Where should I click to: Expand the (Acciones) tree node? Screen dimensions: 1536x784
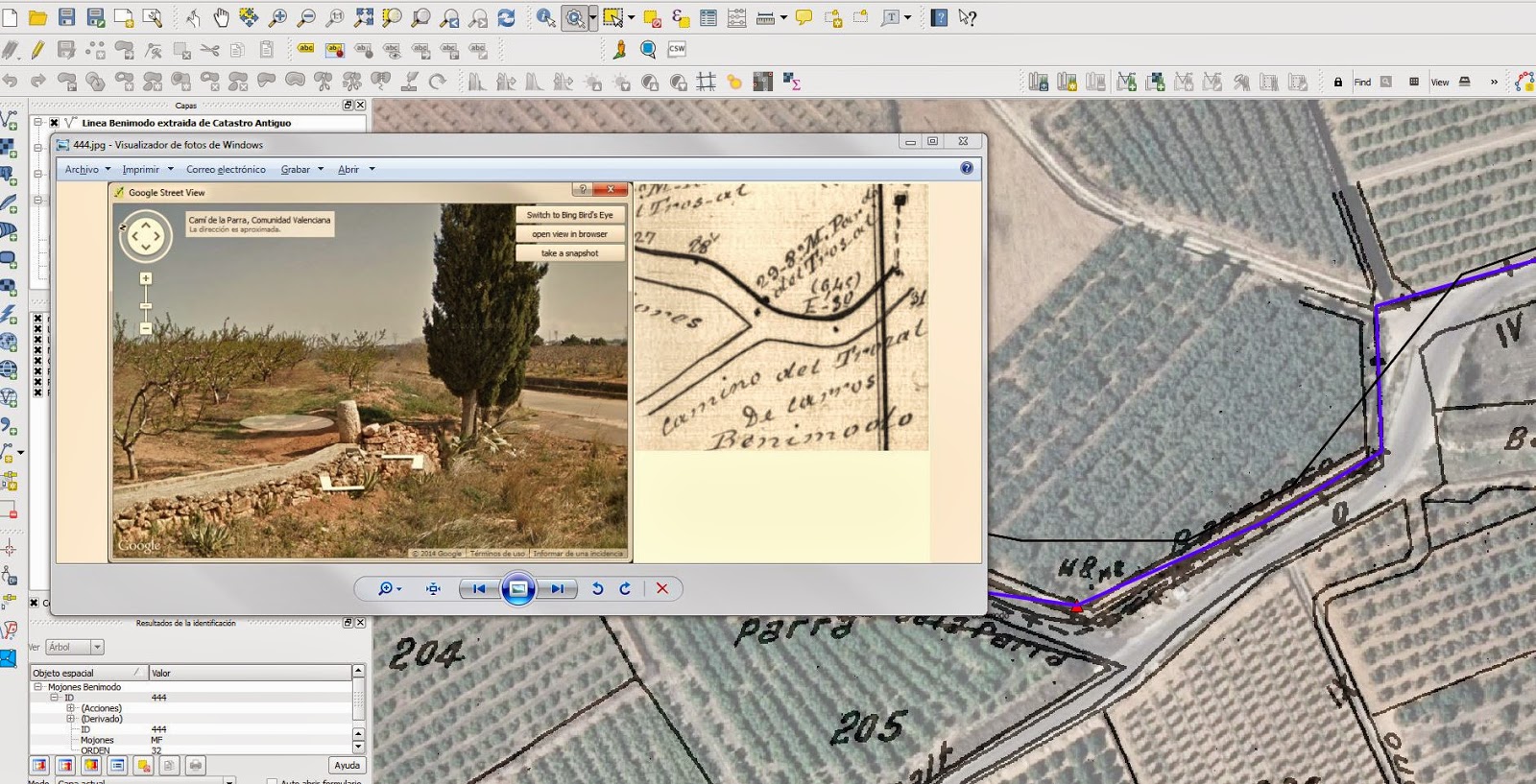[x=70, y=708]
